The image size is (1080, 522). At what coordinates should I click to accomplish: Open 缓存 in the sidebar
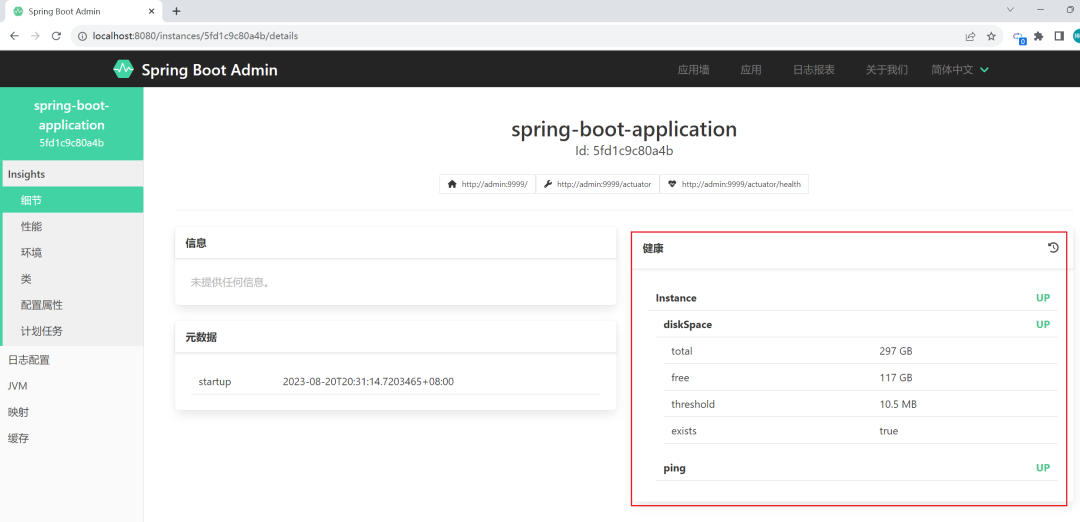72,438
